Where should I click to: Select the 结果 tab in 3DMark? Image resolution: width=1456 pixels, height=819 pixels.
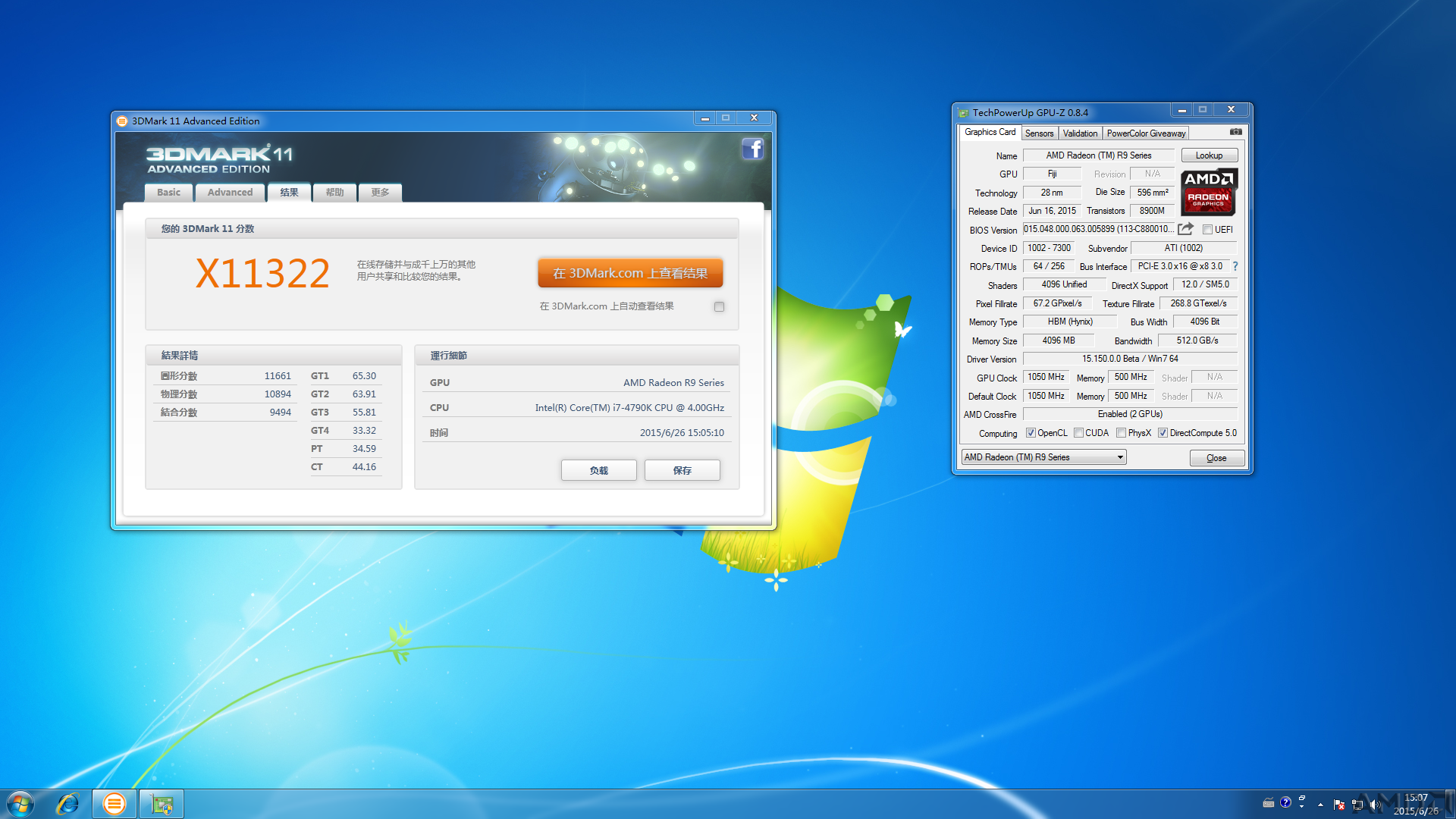(289, 193)
